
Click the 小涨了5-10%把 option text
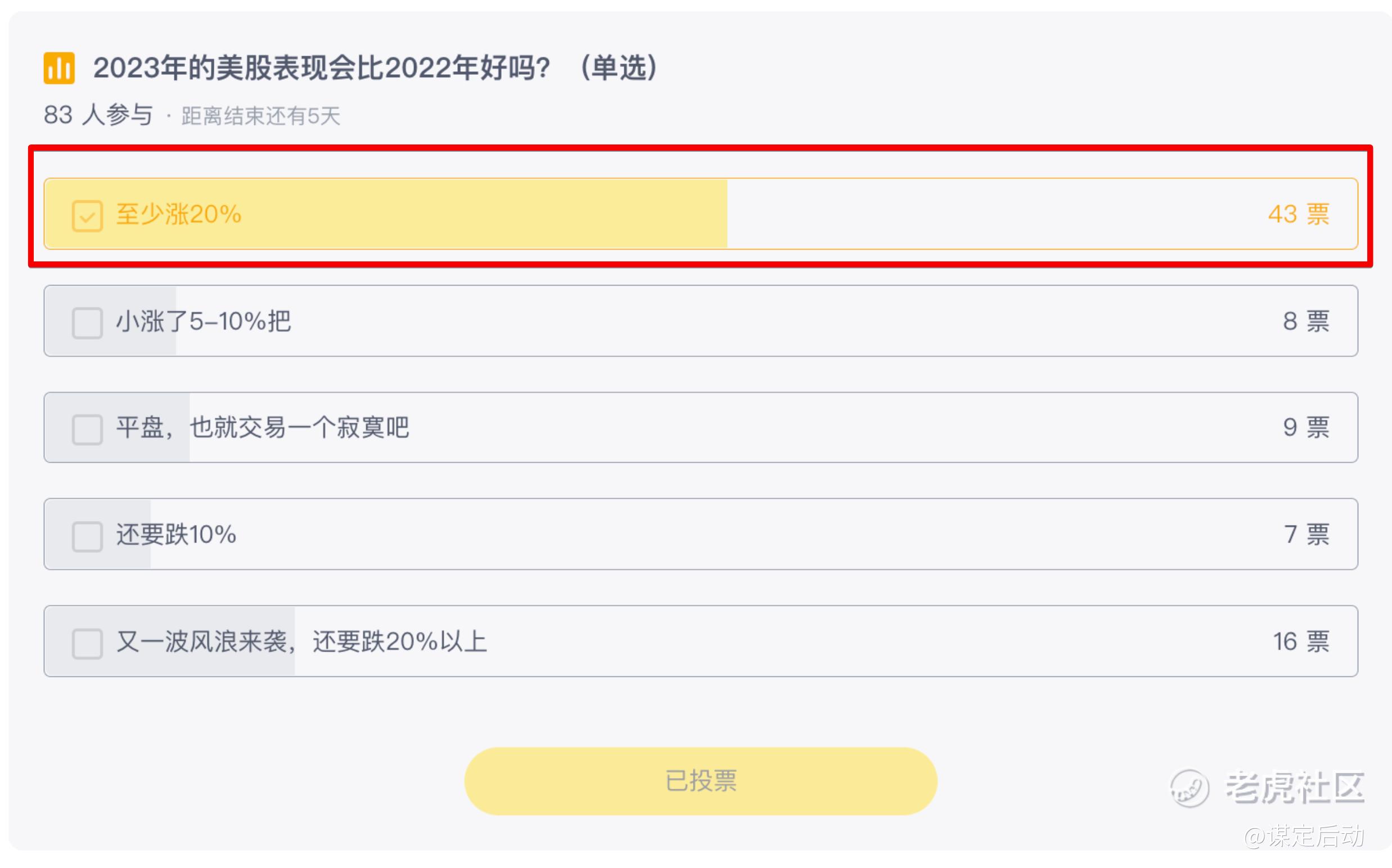[x=204, y=322]
